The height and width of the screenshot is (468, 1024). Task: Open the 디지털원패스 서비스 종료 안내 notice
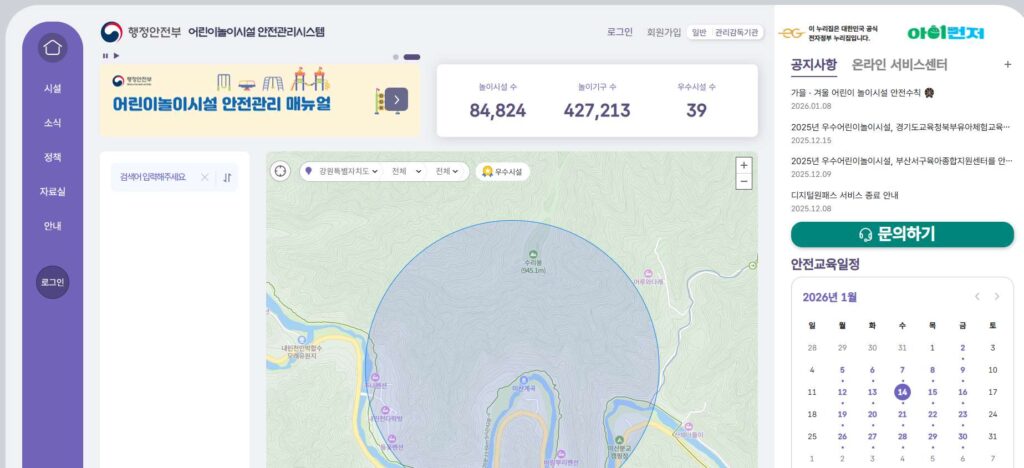click(845, 195)
